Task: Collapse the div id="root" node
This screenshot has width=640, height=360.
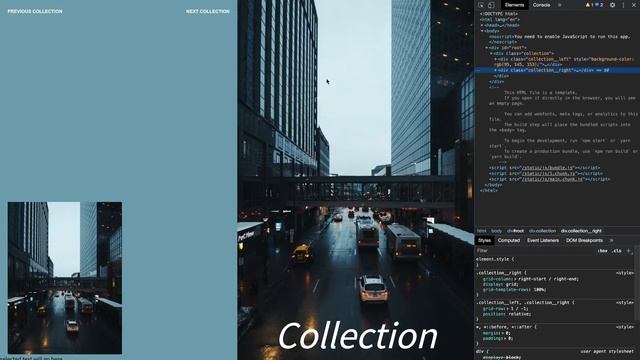Action: click(487, 48)
